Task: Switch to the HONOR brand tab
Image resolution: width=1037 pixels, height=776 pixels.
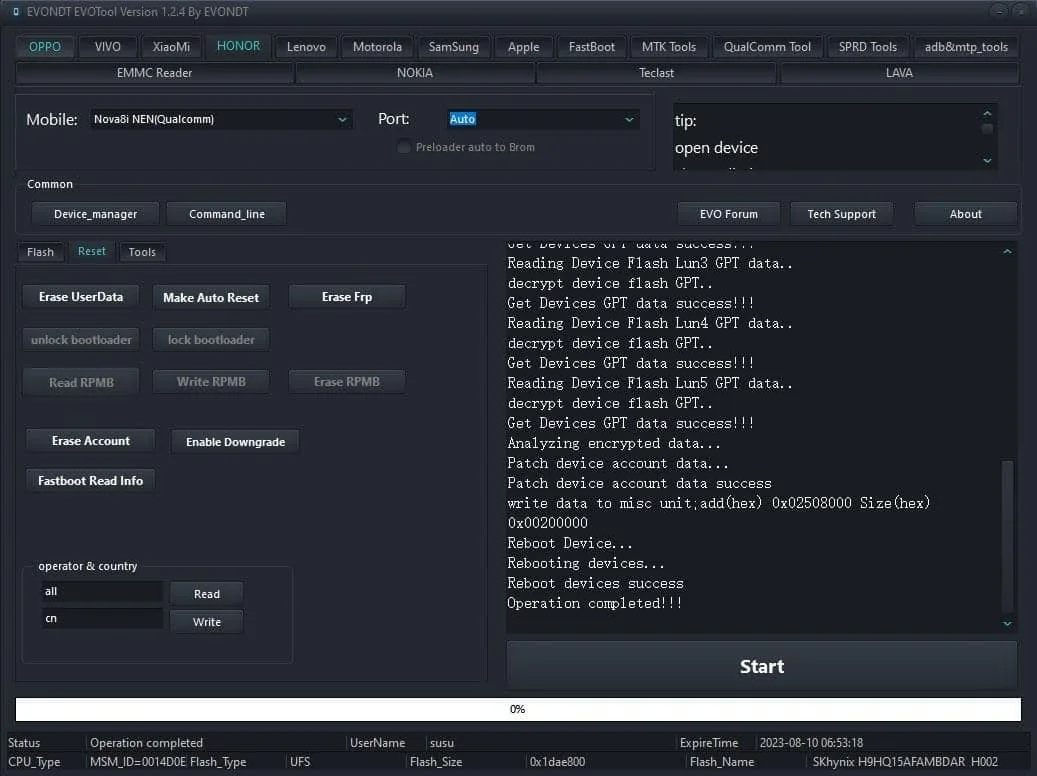Action: point(238,46)
